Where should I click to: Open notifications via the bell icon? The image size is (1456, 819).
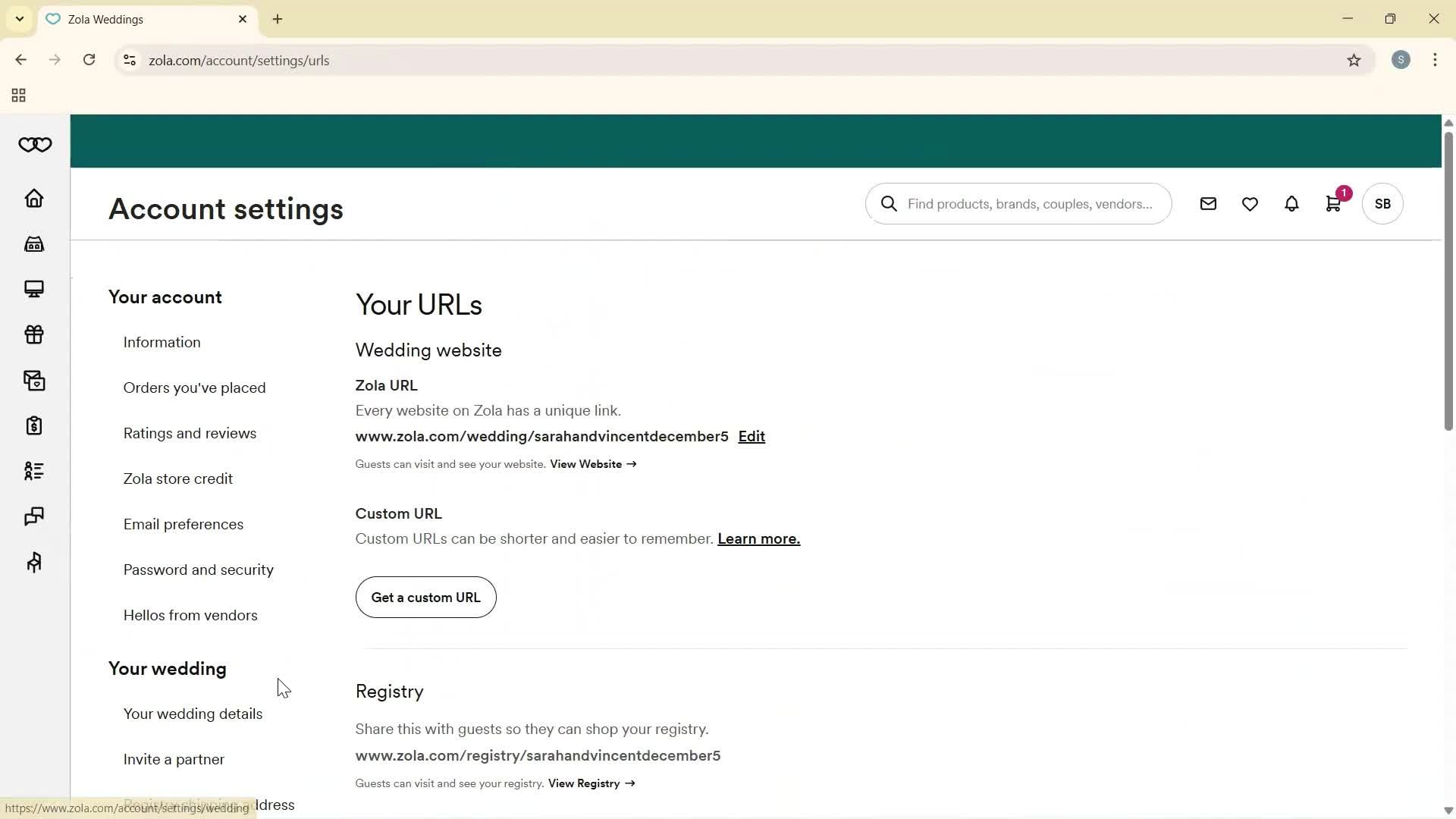(1291, 203)
